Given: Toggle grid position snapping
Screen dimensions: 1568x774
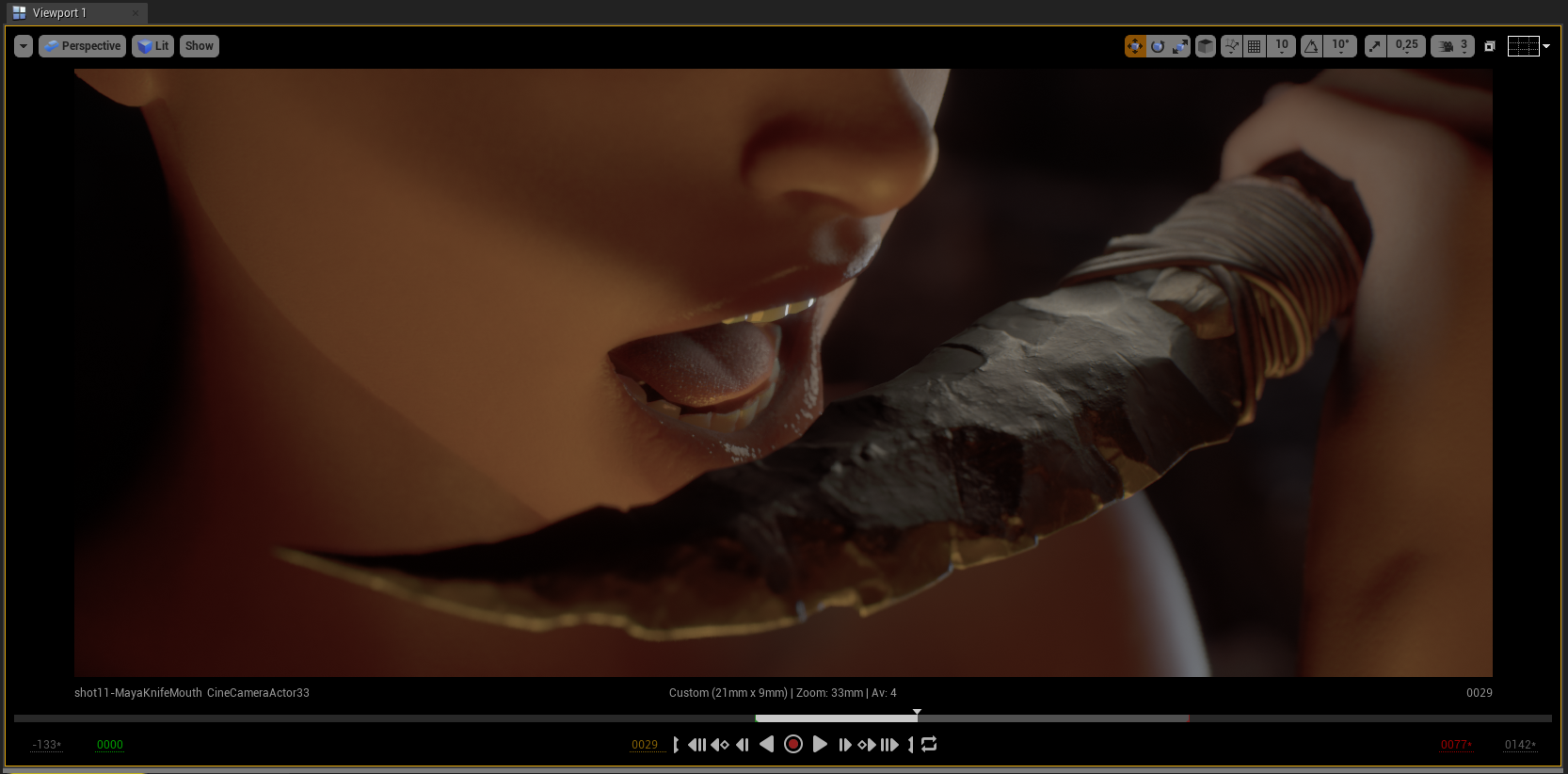Looking at the screenshot, I should pyautogui.click(x=1255, y=46).
